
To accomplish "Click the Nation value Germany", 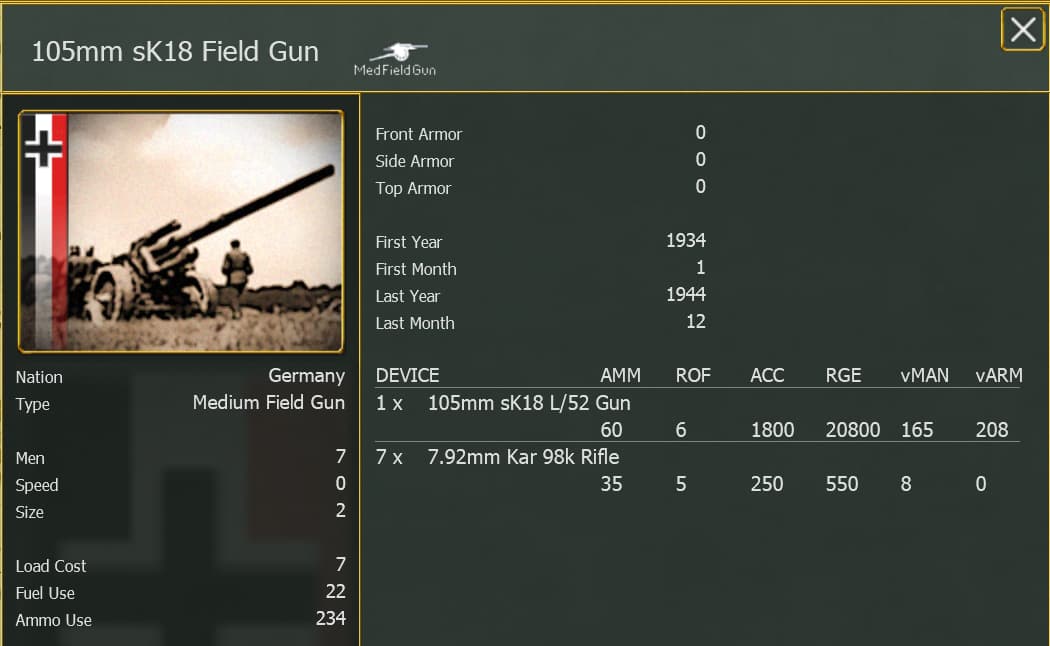I will click(x=306, y=376).
